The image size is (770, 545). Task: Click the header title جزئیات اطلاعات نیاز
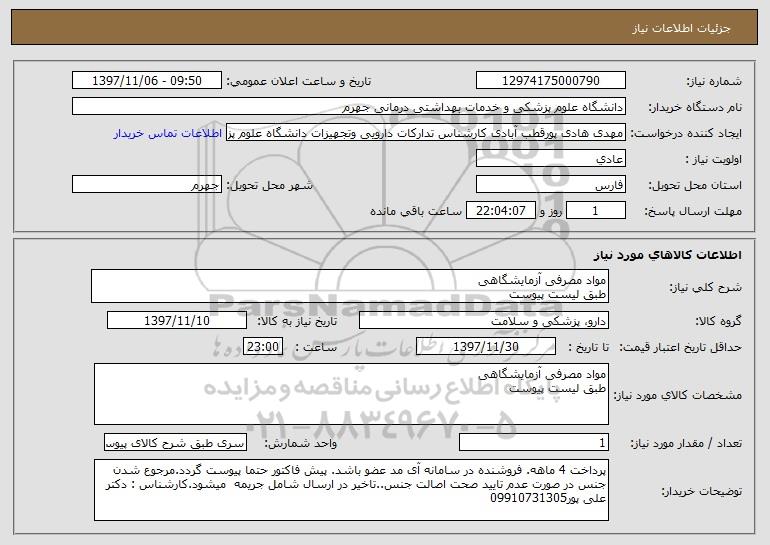681,28
